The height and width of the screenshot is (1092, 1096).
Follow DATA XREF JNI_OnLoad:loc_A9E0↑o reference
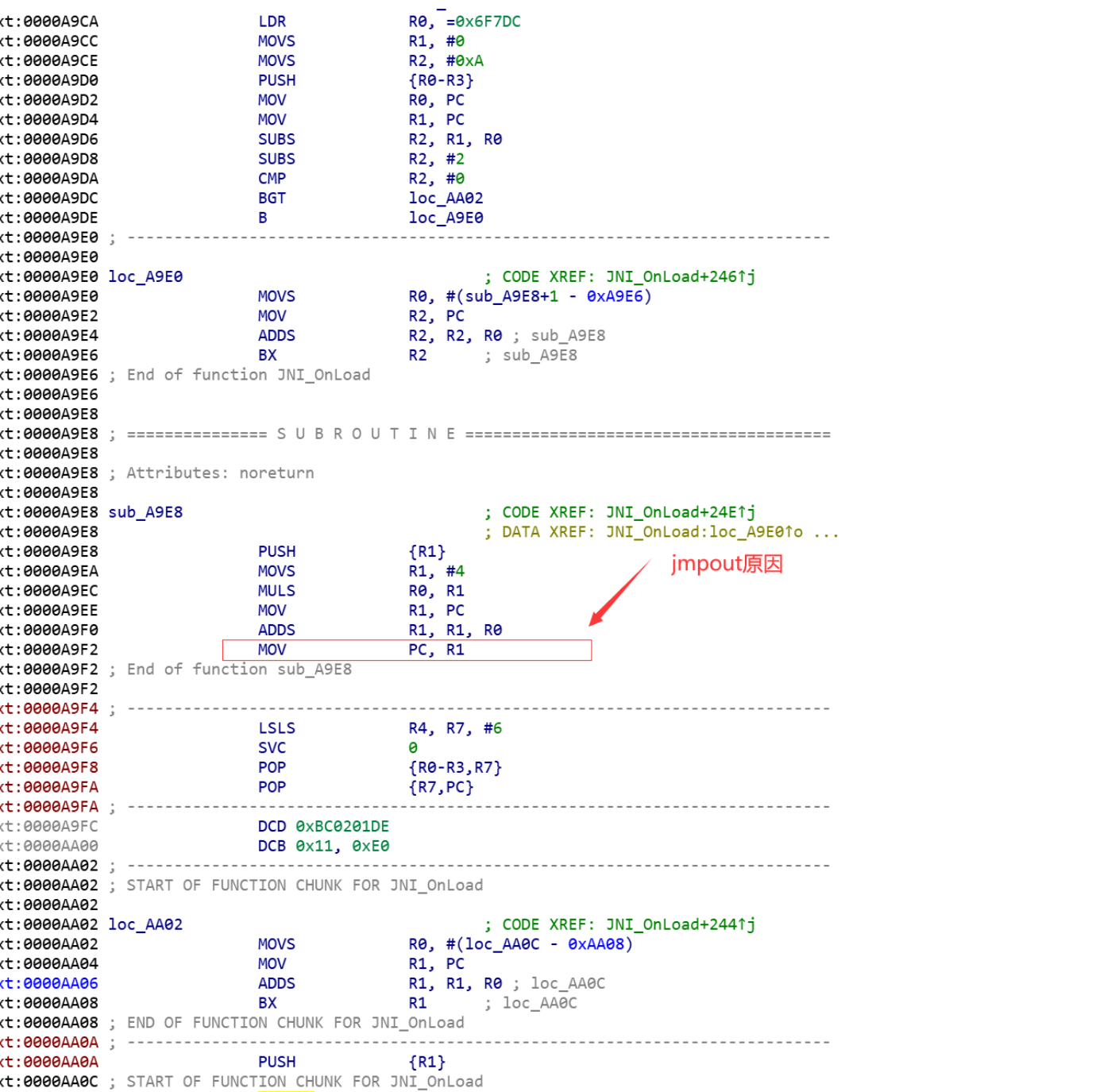[704, 532]
